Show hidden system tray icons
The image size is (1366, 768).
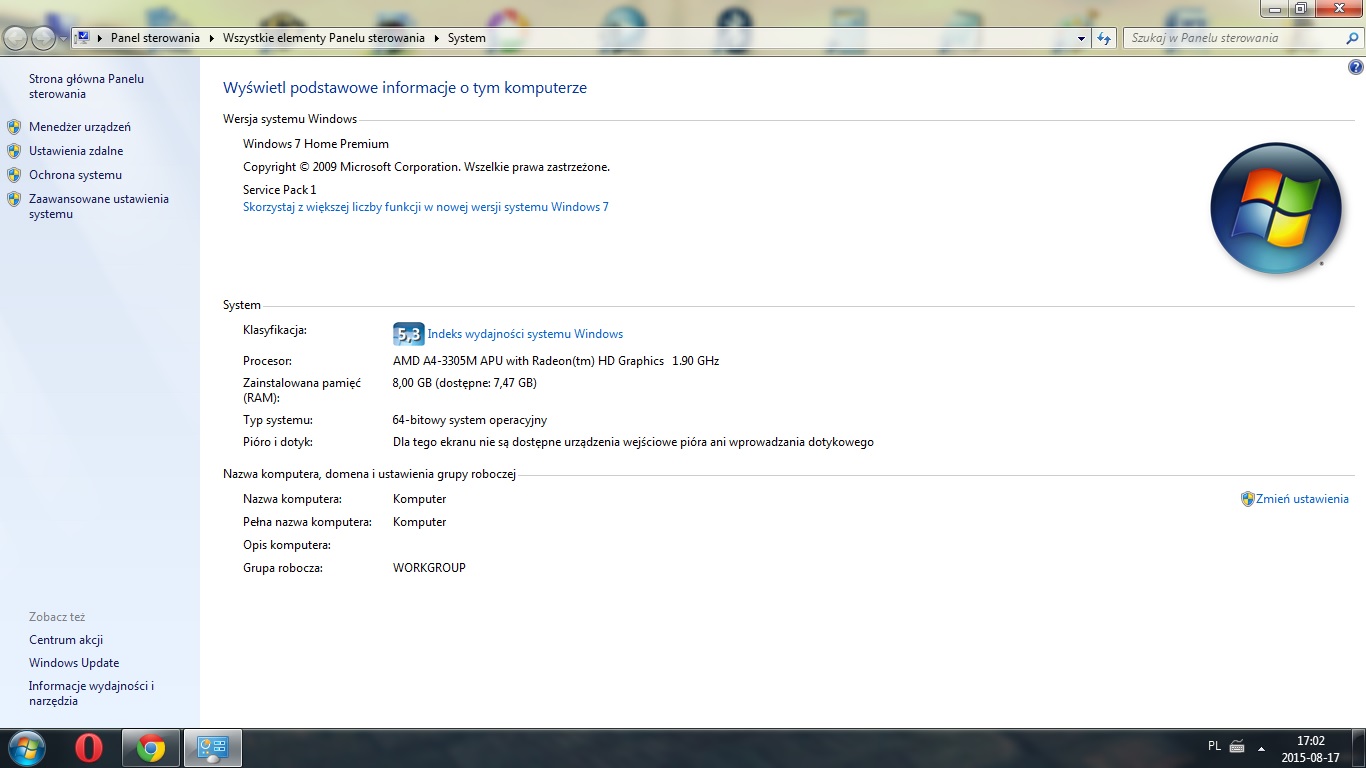tap(1261, 748)
